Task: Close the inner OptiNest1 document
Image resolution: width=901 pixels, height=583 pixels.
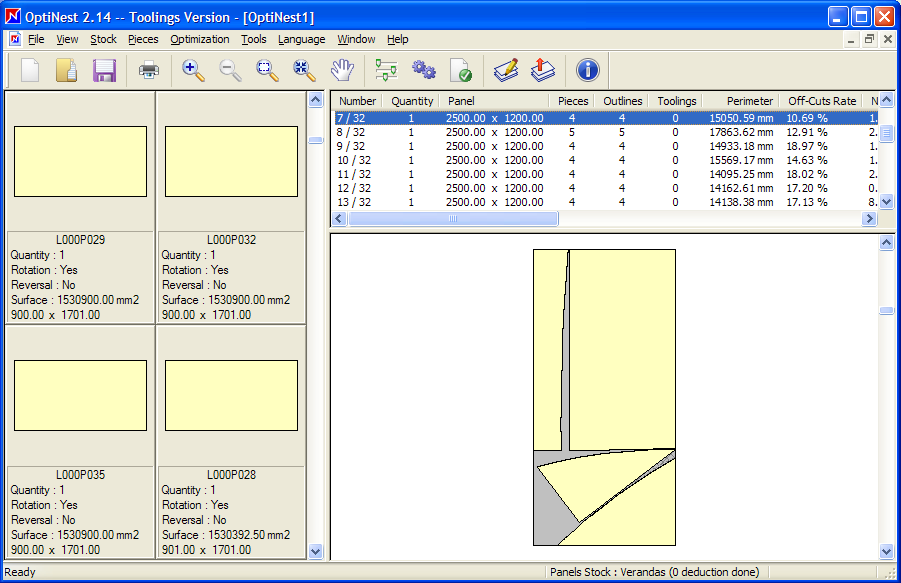Action: [888, 39]
